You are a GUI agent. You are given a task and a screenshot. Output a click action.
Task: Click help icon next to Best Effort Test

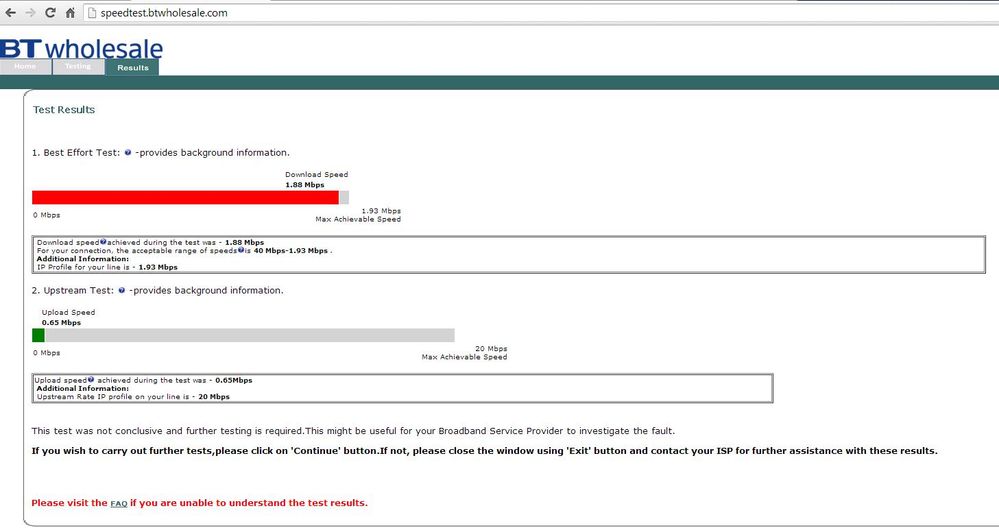click(127, 153)
